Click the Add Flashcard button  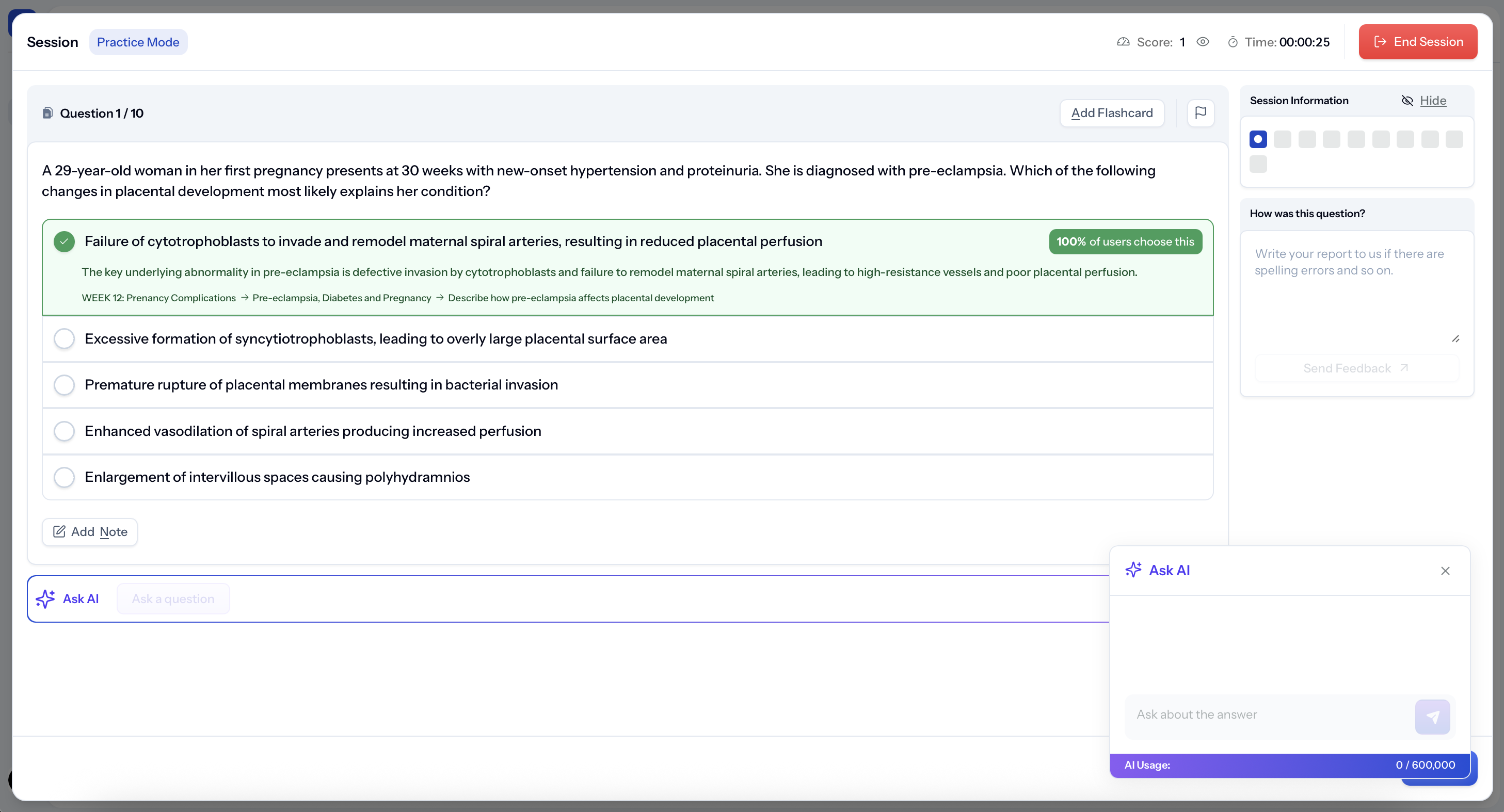tap(1111, 112)
